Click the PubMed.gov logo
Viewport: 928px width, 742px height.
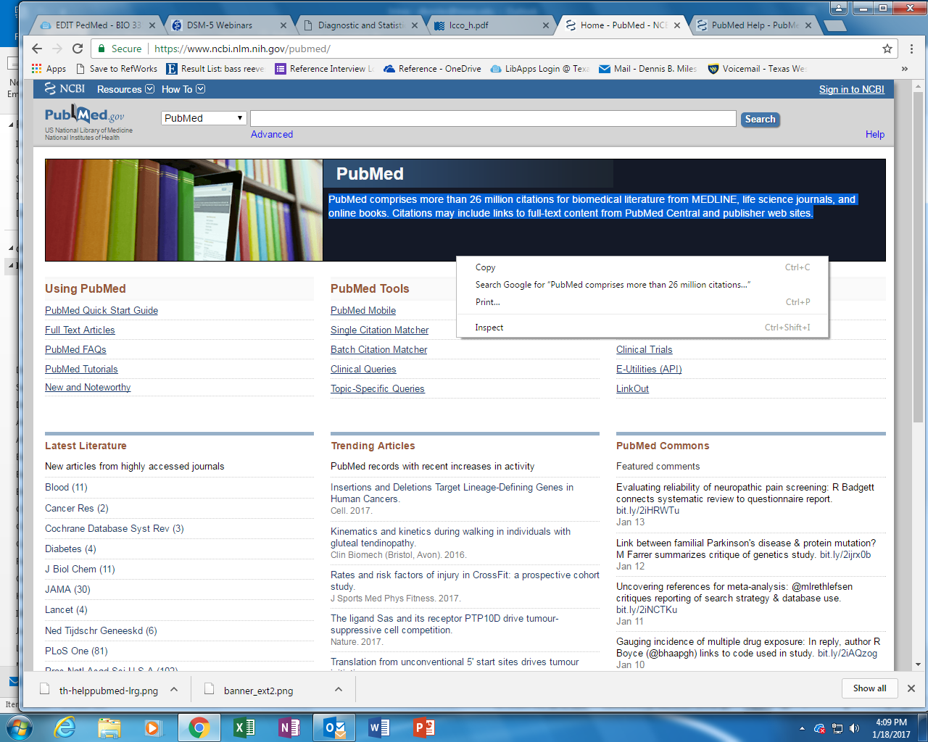click(85, 114)
